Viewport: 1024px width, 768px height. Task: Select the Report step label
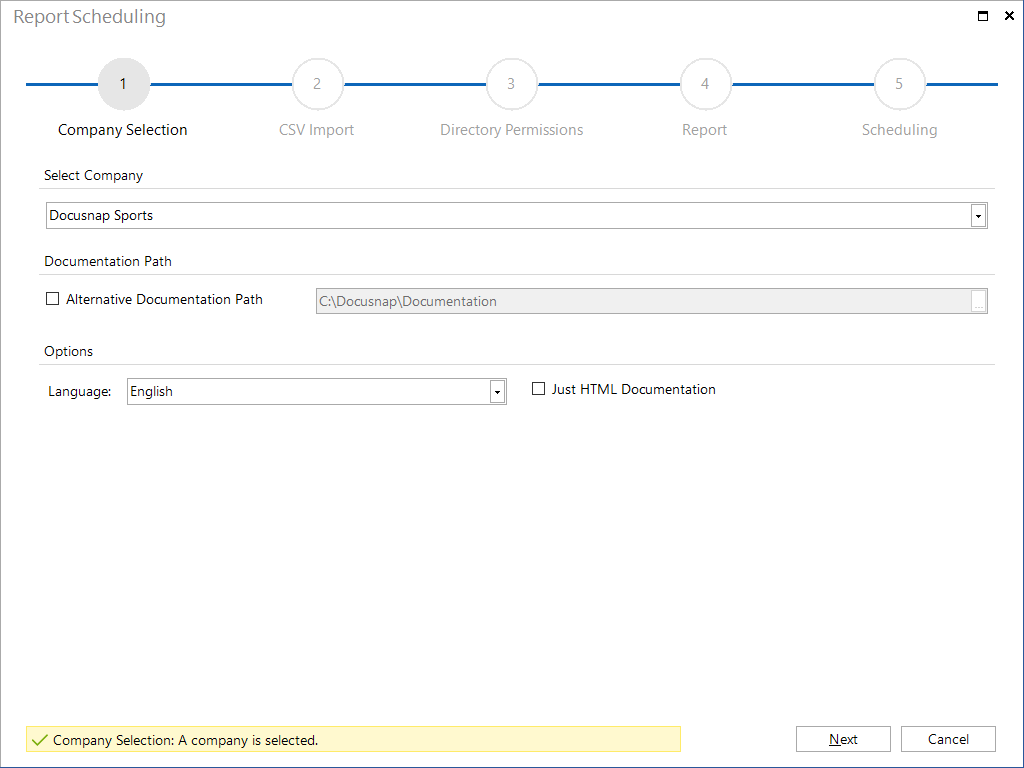tap(705, 130)
